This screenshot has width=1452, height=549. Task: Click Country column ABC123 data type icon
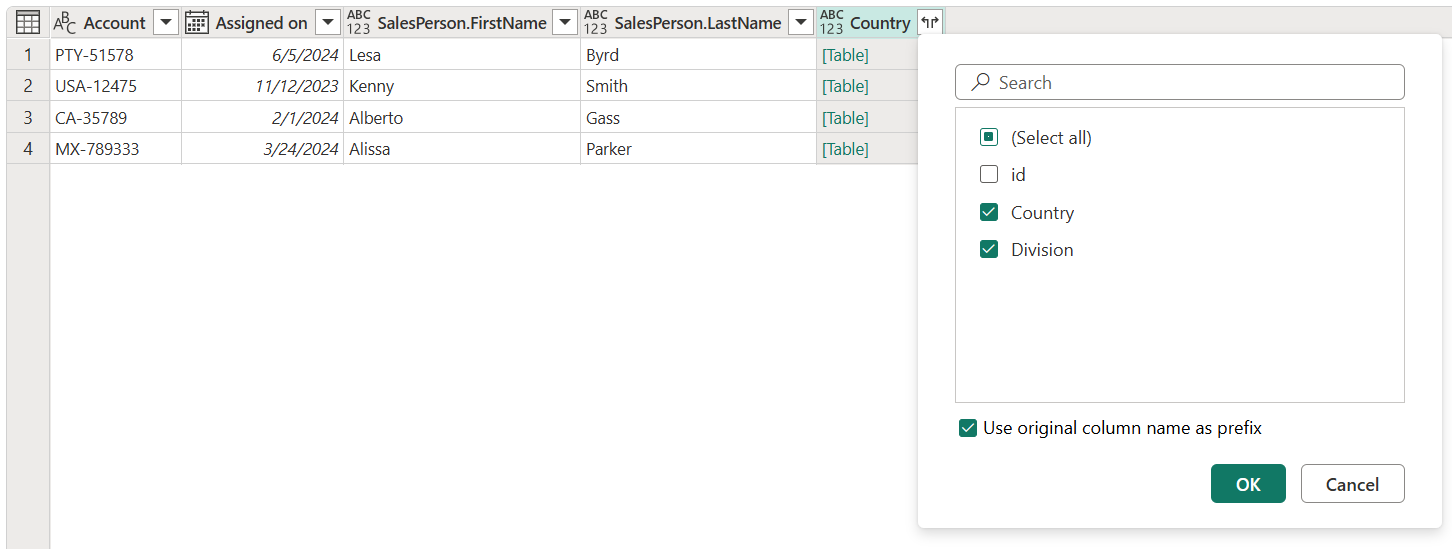(x=832, y=22)
